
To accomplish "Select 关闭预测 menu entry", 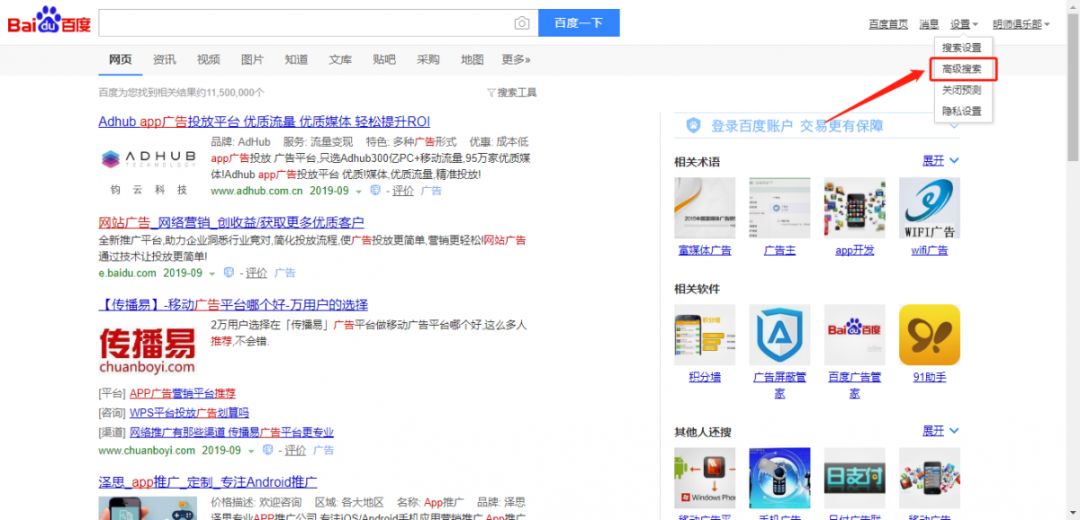I will point(962,90).
